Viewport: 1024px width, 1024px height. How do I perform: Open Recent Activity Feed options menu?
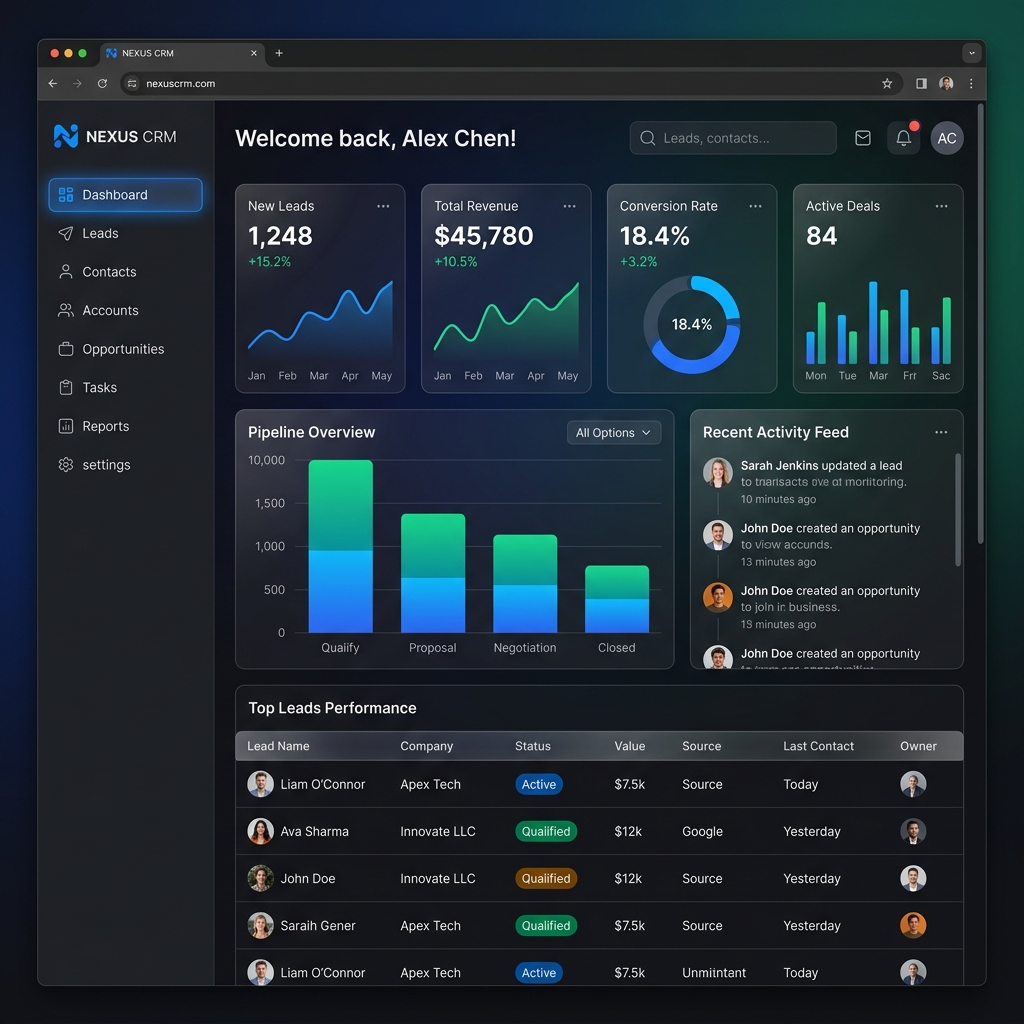pos(941,432)
